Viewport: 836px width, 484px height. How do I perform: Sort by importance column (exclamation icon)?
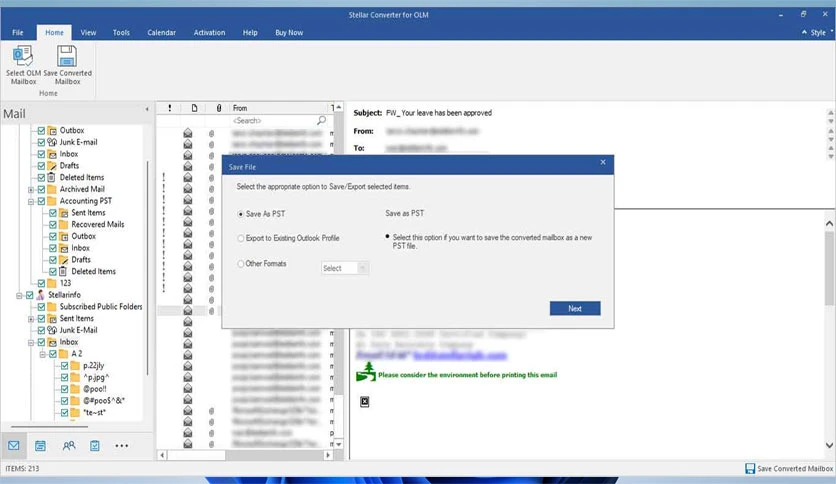click(170, 108)
